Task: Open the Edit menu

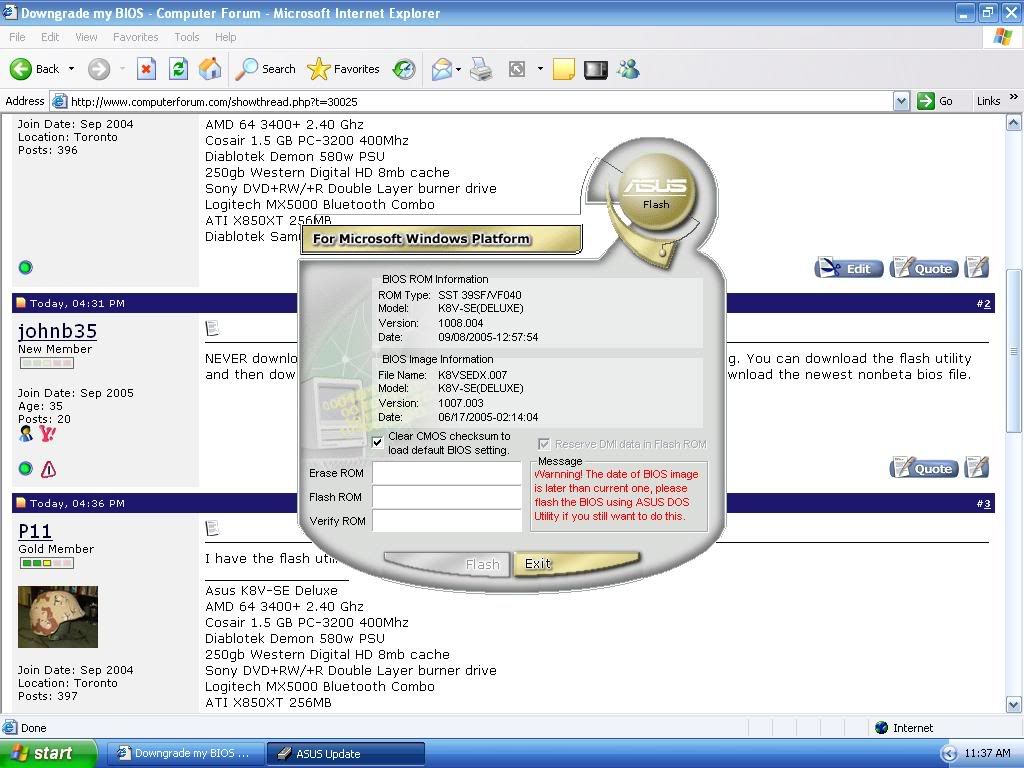Action: tap(50, 37)
